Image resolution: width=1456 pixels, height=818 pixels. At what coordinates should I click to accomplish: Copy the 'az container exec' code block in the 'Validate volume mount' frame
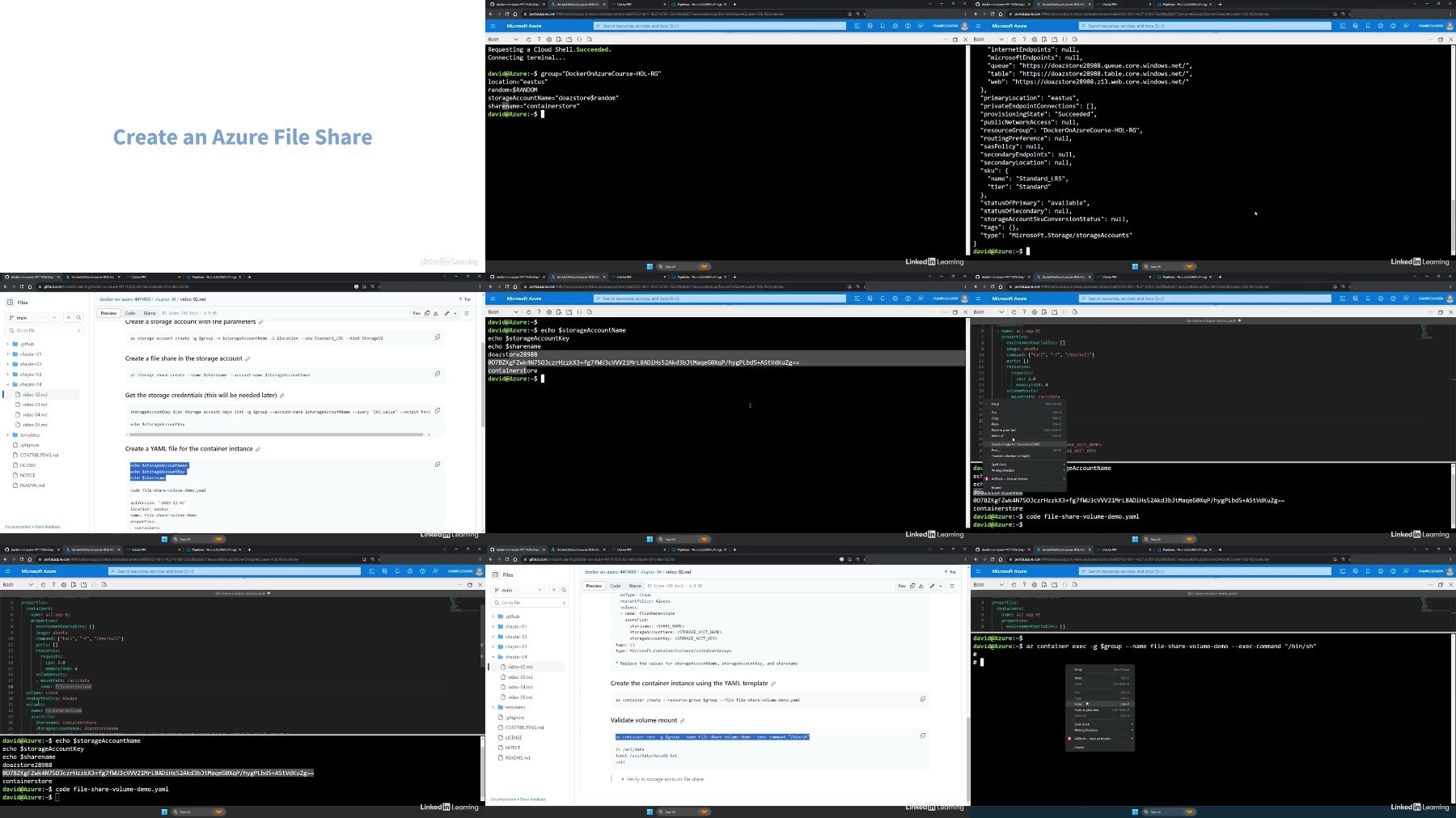923,735
